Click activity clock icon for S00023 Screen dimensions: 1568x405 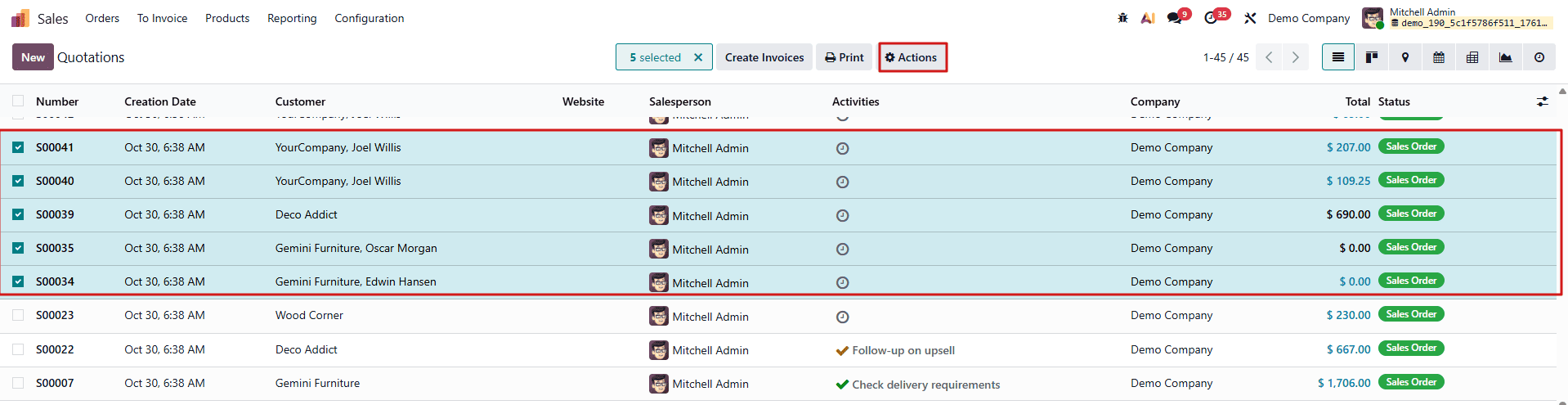(x=843, y=317)
